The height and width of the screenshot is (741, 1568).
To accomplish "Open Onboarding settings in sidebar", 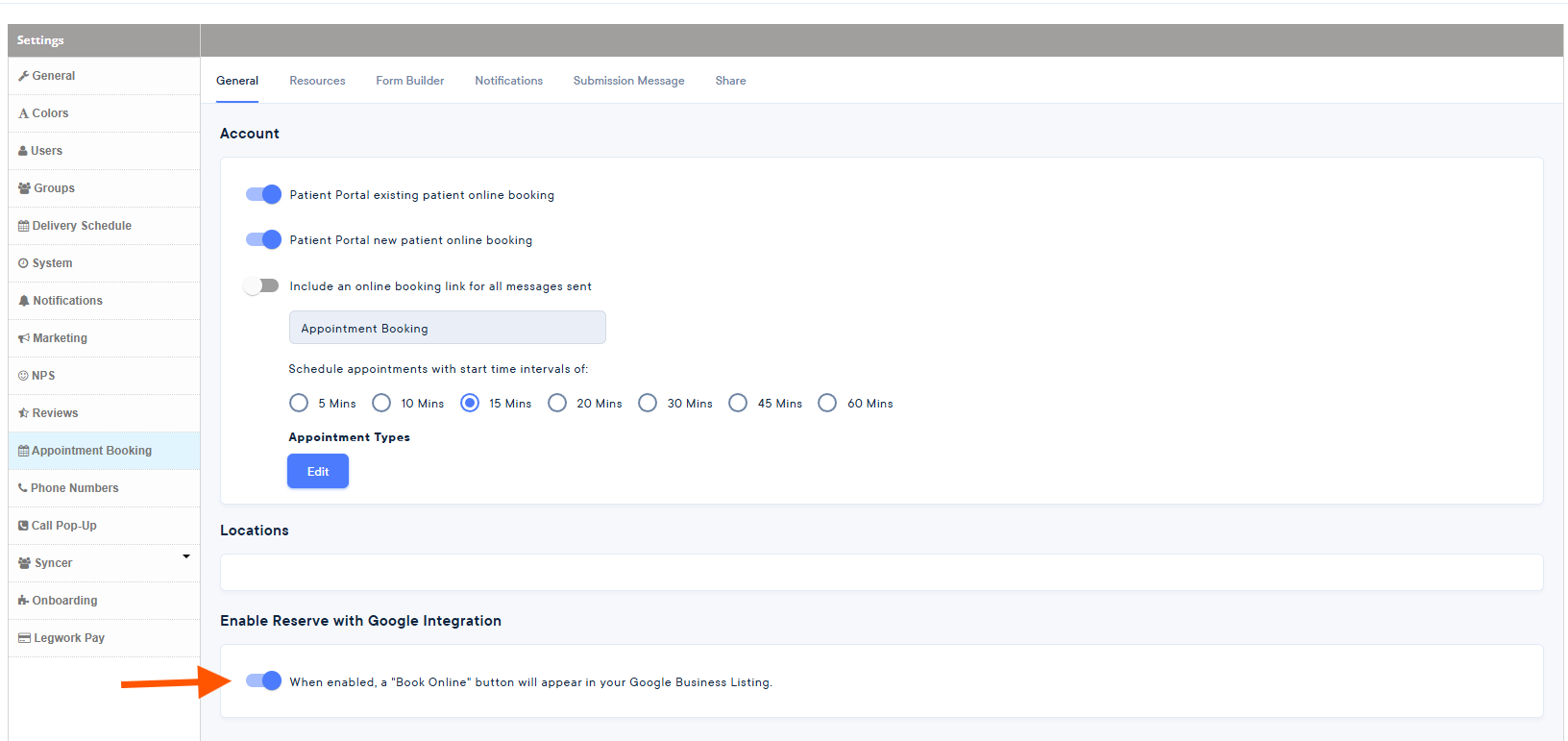I will 104,601.
